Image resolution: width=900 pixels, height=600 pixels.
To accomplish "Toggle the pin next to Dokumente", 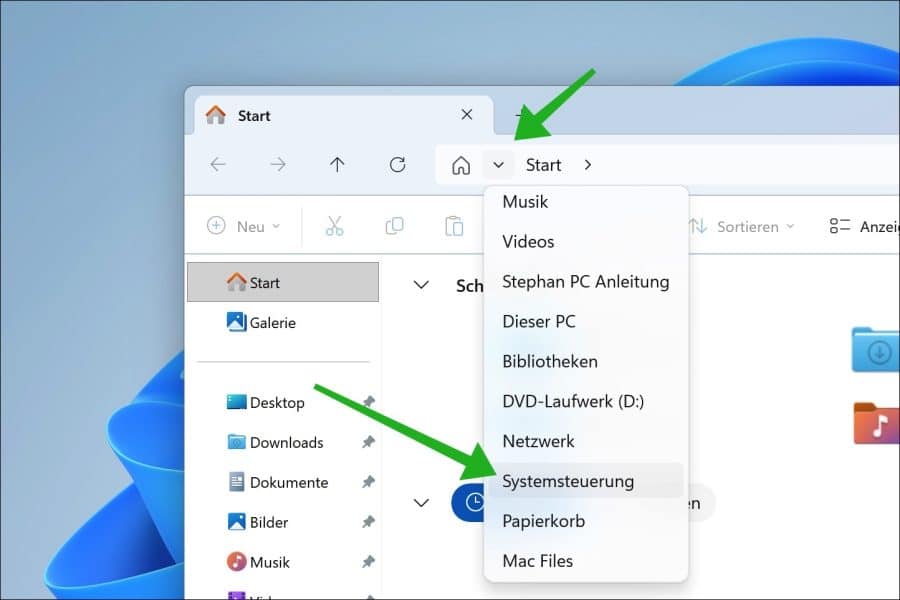I will click(368, 482).
